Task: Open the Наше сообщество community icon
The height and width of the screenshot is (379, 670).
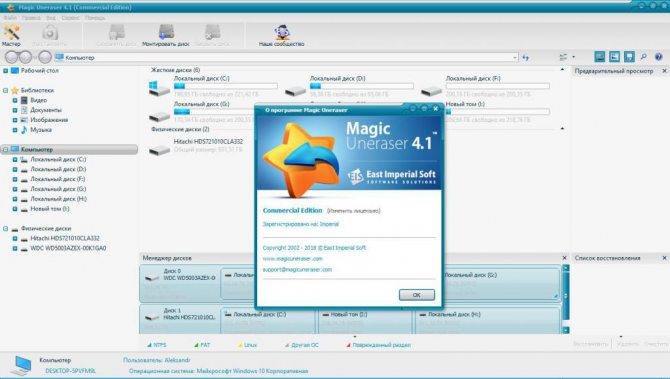Action: [282, 35]
